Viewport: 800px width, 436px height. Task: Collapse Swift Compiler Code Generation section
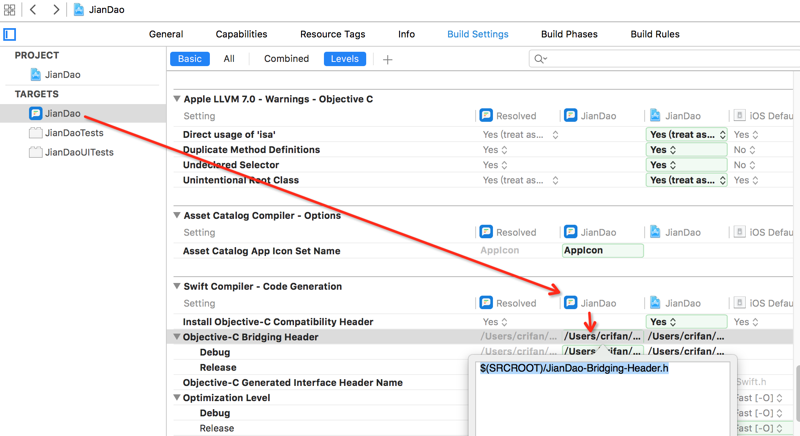177,286
